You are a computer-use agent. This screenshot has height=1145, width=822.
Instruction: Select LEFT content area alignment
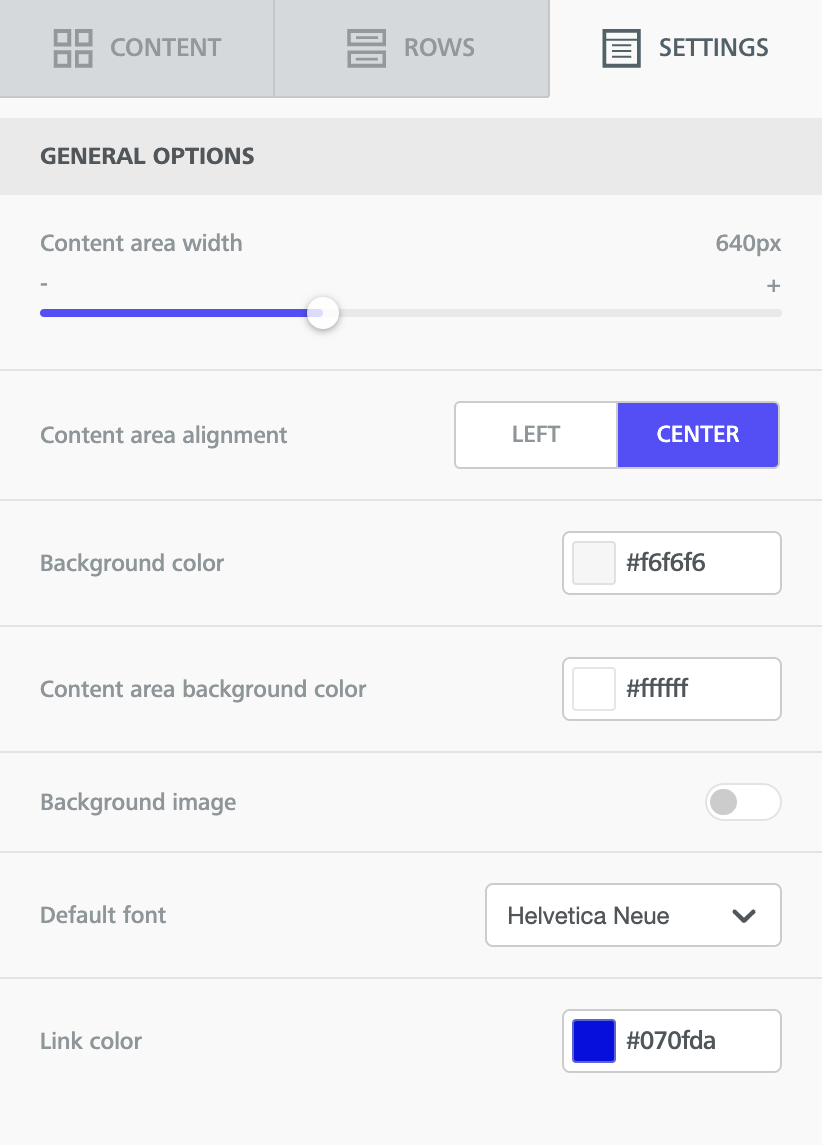[536, 434]
